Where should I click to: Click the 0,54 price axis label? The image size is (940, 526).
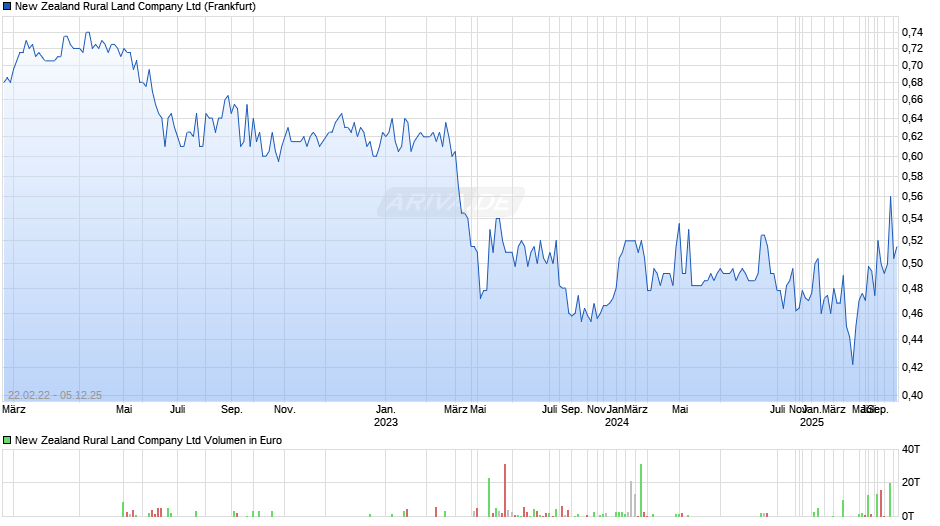(x=912, y=218)
